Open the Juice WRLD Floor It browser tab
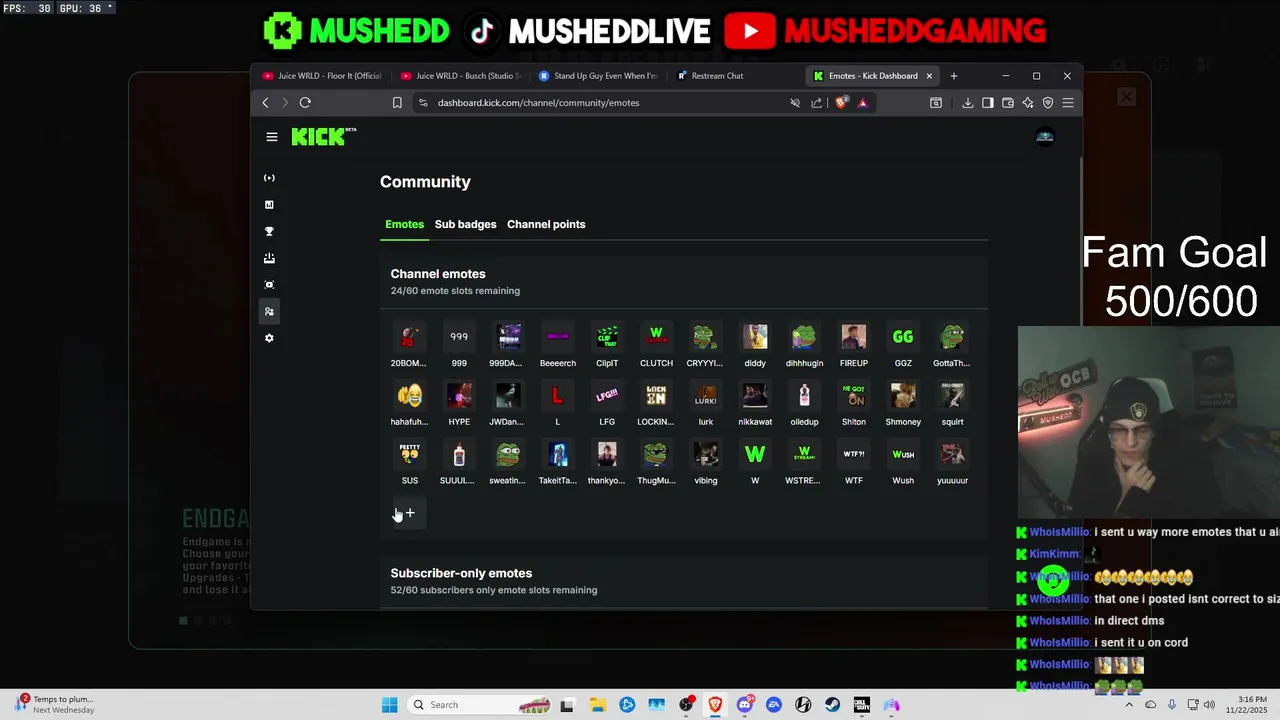Screen dimensions: 1280x720 tap(322, 76)
